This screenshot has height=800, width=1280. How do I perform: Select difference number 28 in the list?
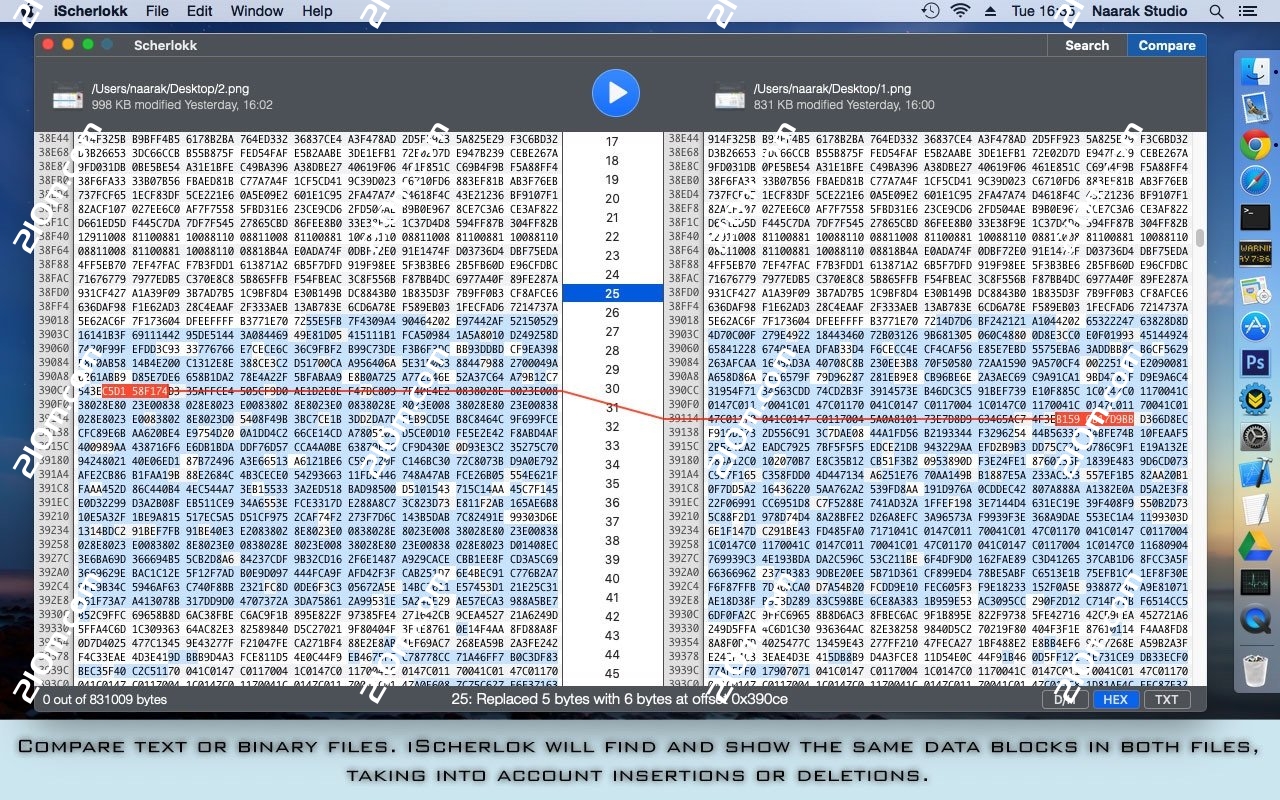click(x=613, y=350)
